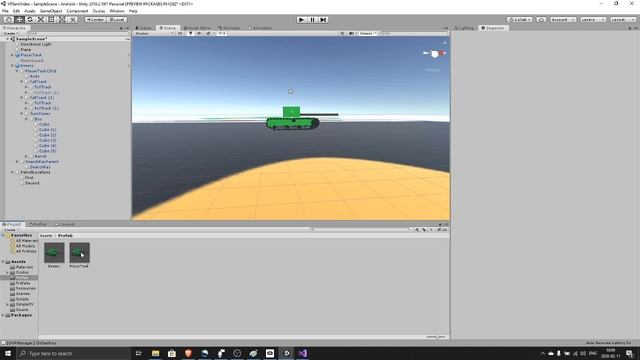Screen dimensions: 640x360
Task: Open Hierarchy Create dropdown
Action: click(x=10, y=33)
